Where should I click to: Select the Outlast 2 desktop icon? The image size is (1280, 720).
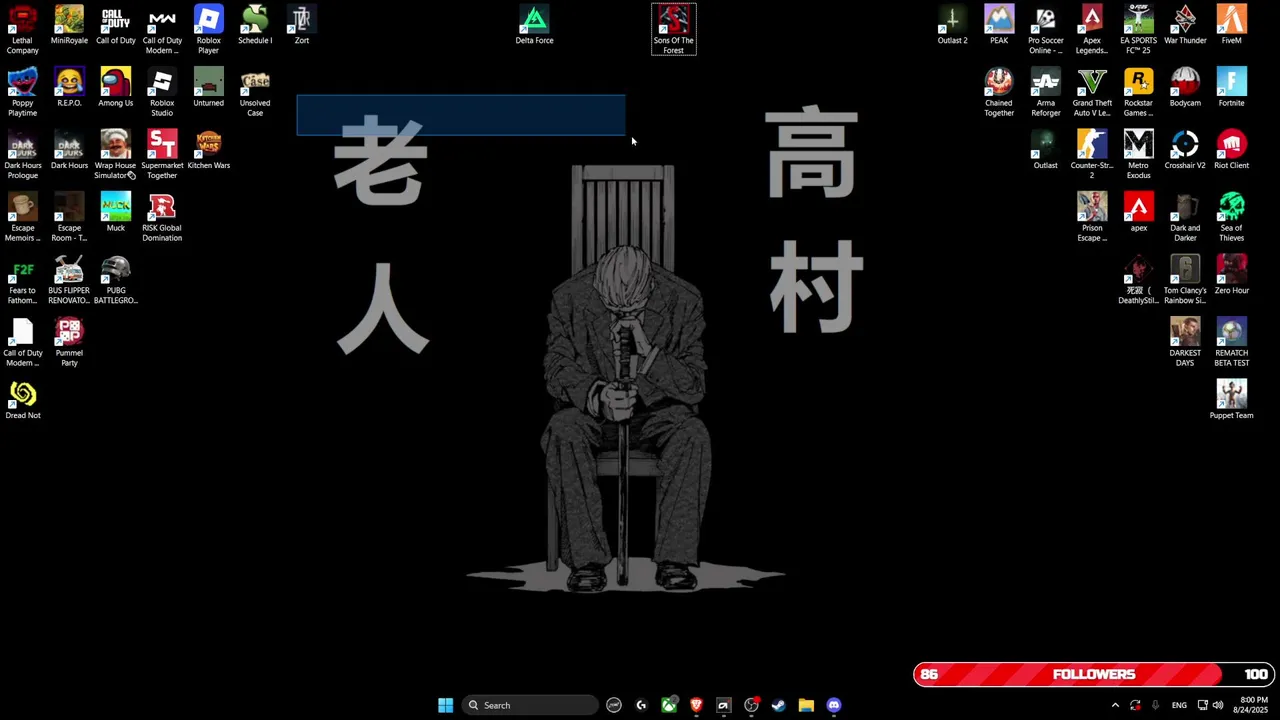pyautogui.click(x=952, y=26)
